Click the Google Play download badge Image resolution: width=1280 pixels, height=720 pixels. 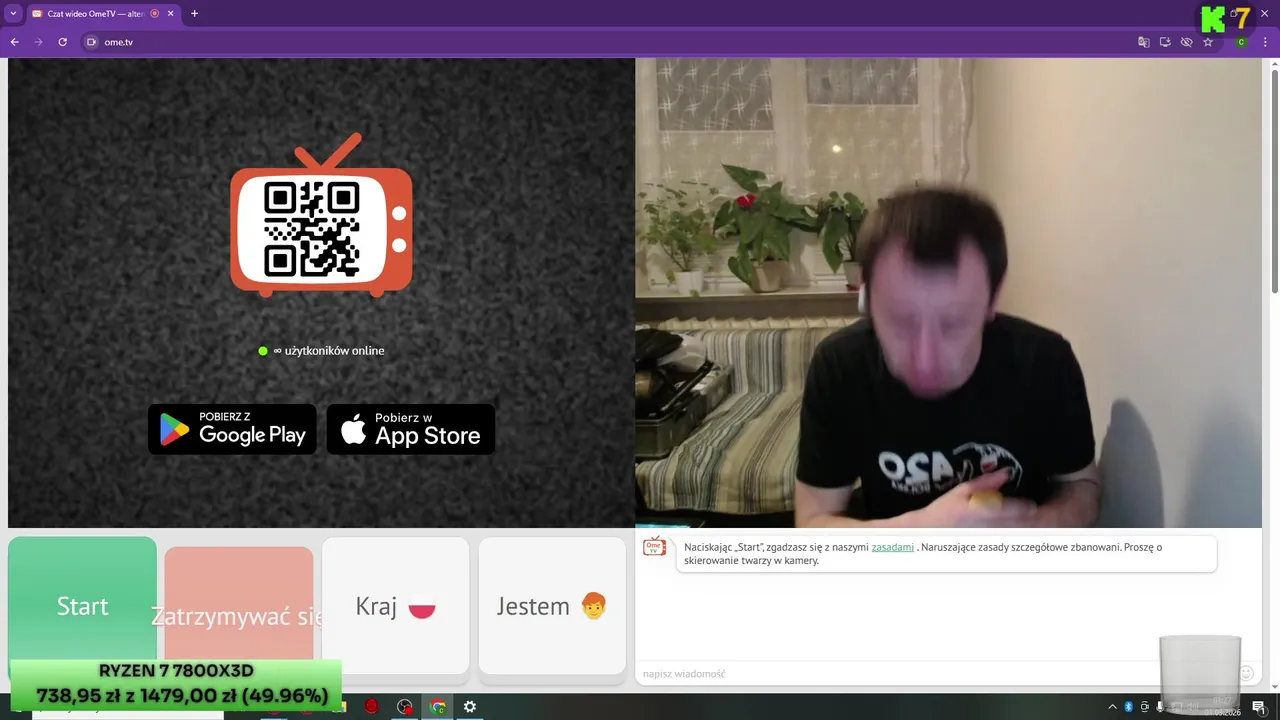[x=232, y=429]
